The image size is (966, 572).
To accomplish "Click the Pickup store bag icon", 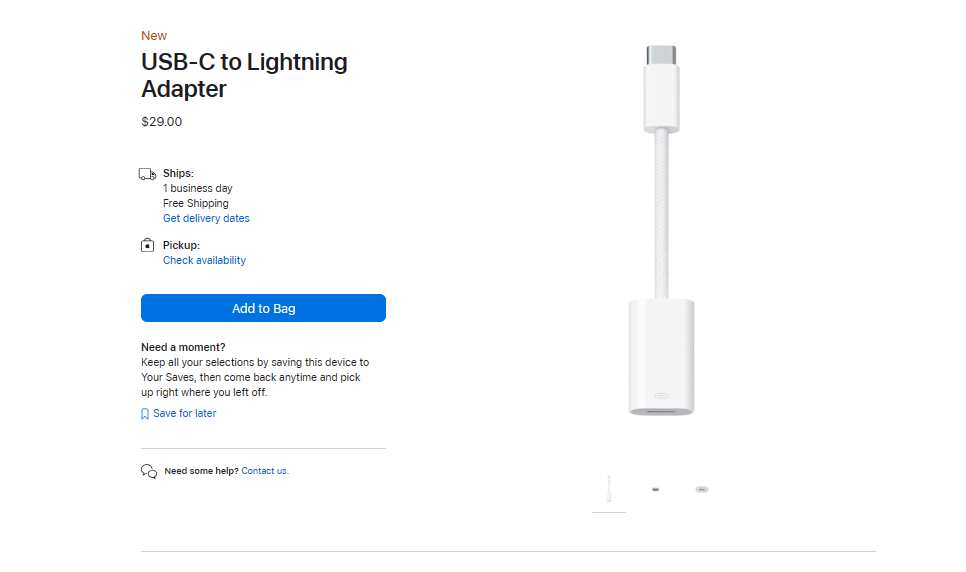I will coord(147,245).
